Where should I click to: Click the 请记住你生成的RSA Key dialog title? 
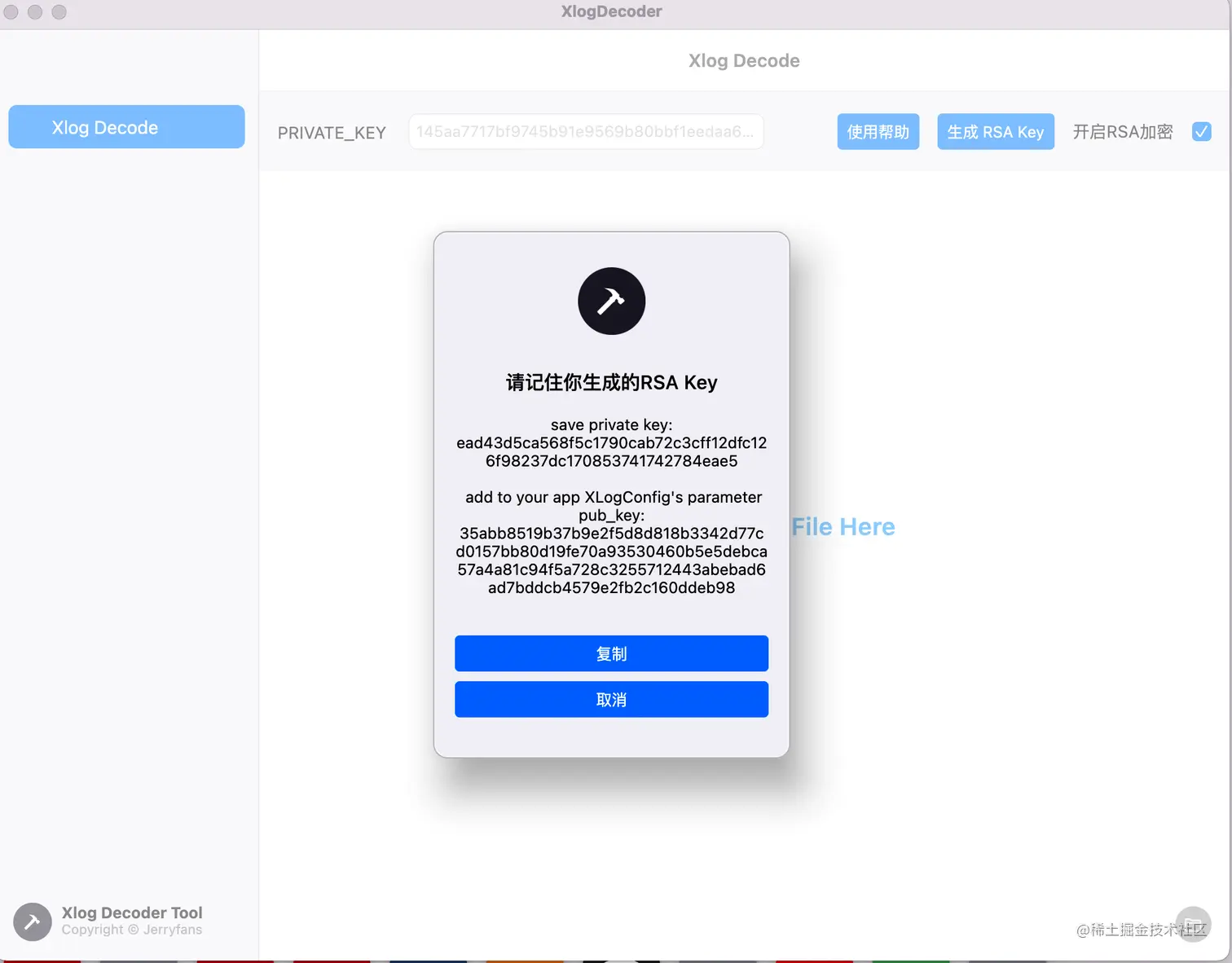coord(611,382)
